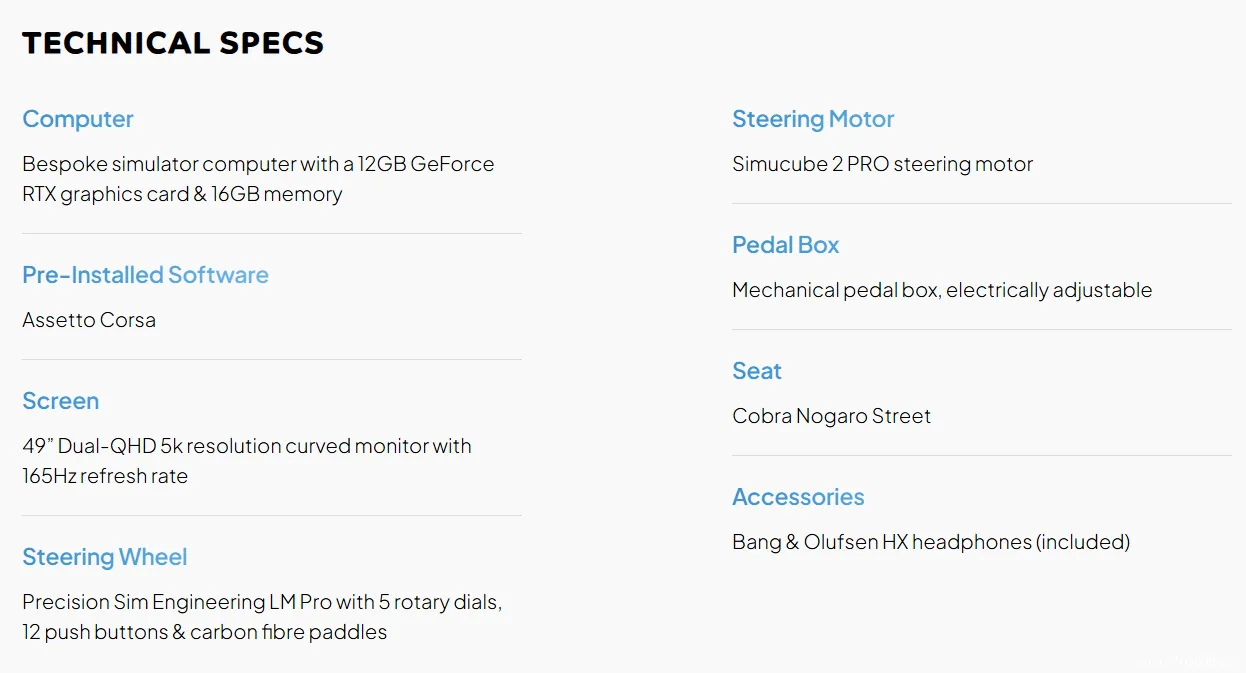Screen dimensions: 1246x673
Task: Select the Steering Motor heading
Action: click(813, 119)
